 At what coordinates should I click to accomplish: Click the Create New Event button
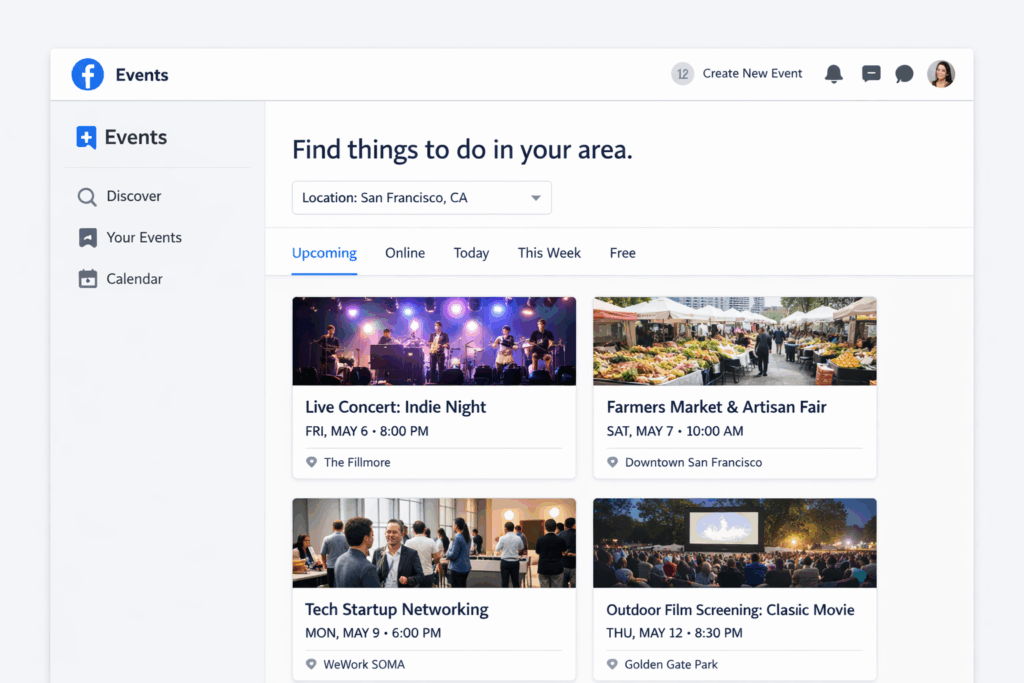[752, 73]
